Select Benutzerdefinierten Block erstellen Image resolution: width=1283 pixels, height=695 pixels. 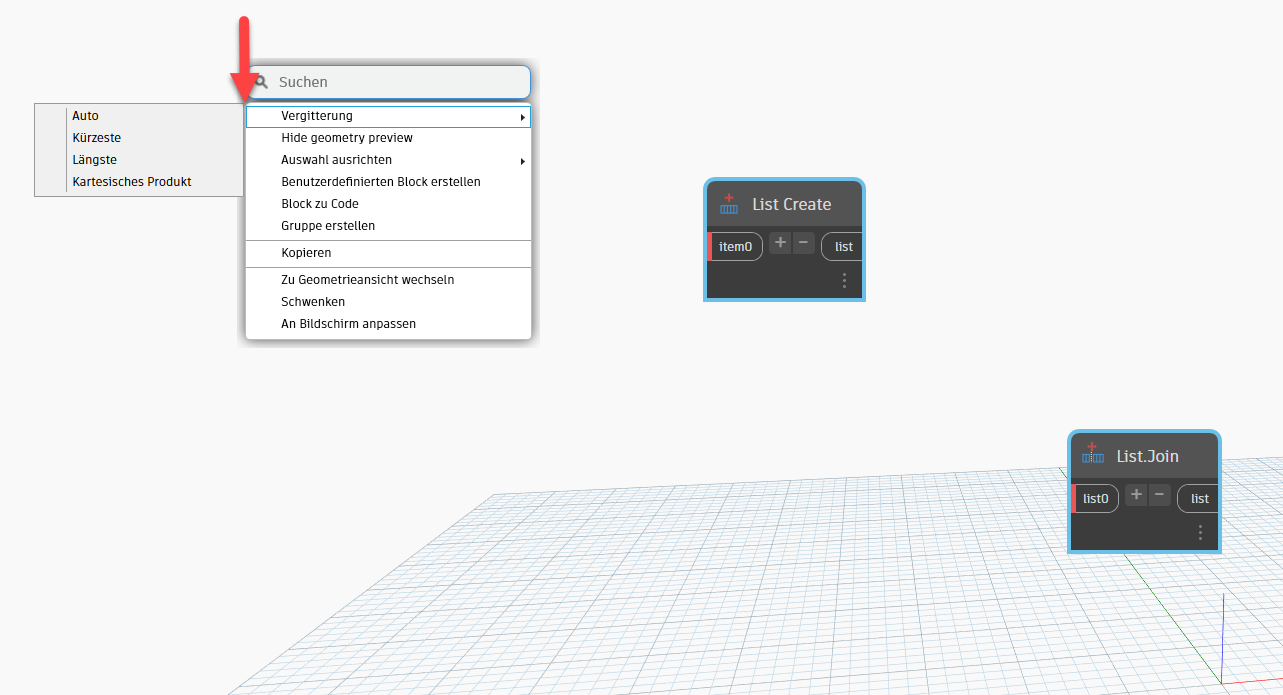[x=388, y=182]
